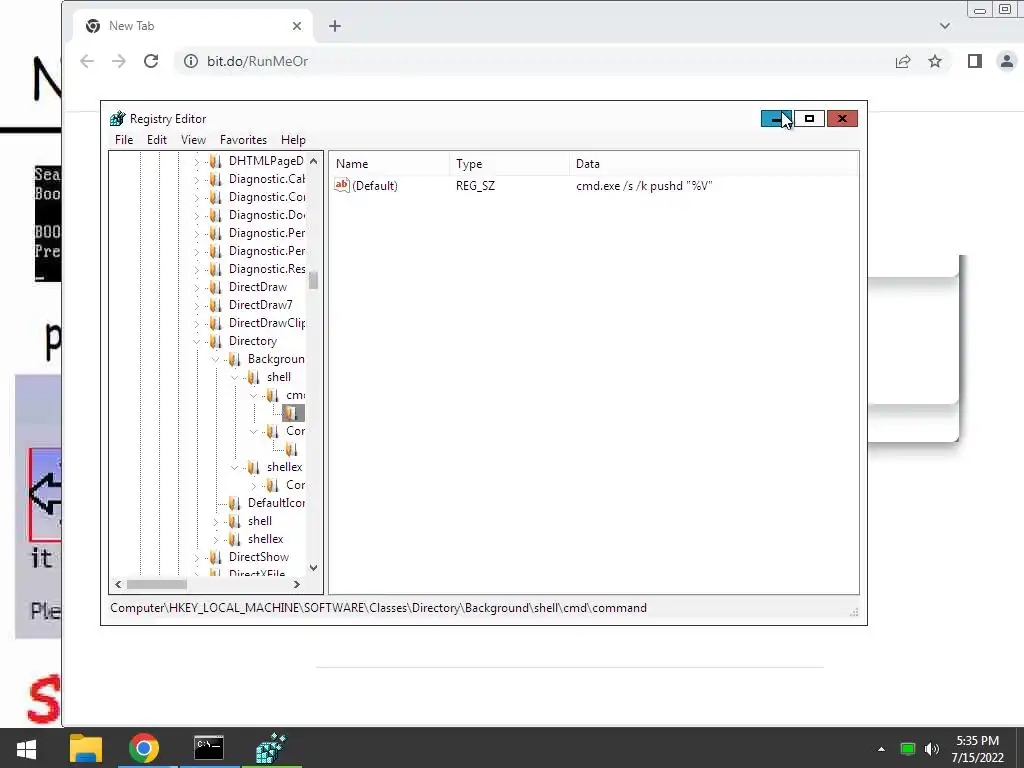1024x768 pixels.
Task: Share this page icon in Chrome
Action: 903,61
